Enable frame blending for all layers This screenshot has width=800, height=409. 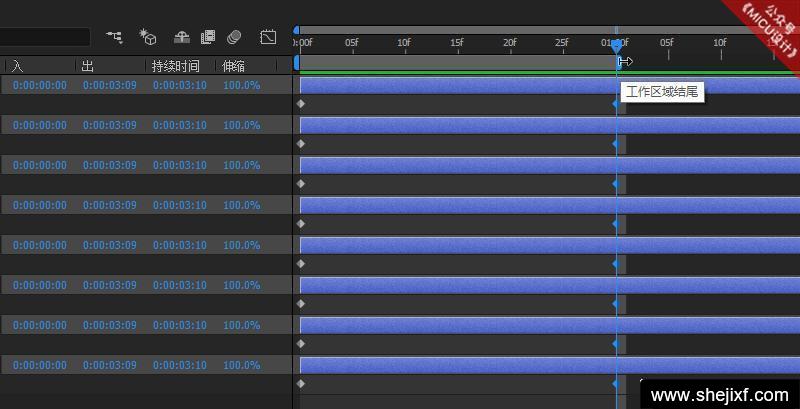pos(208,37)
